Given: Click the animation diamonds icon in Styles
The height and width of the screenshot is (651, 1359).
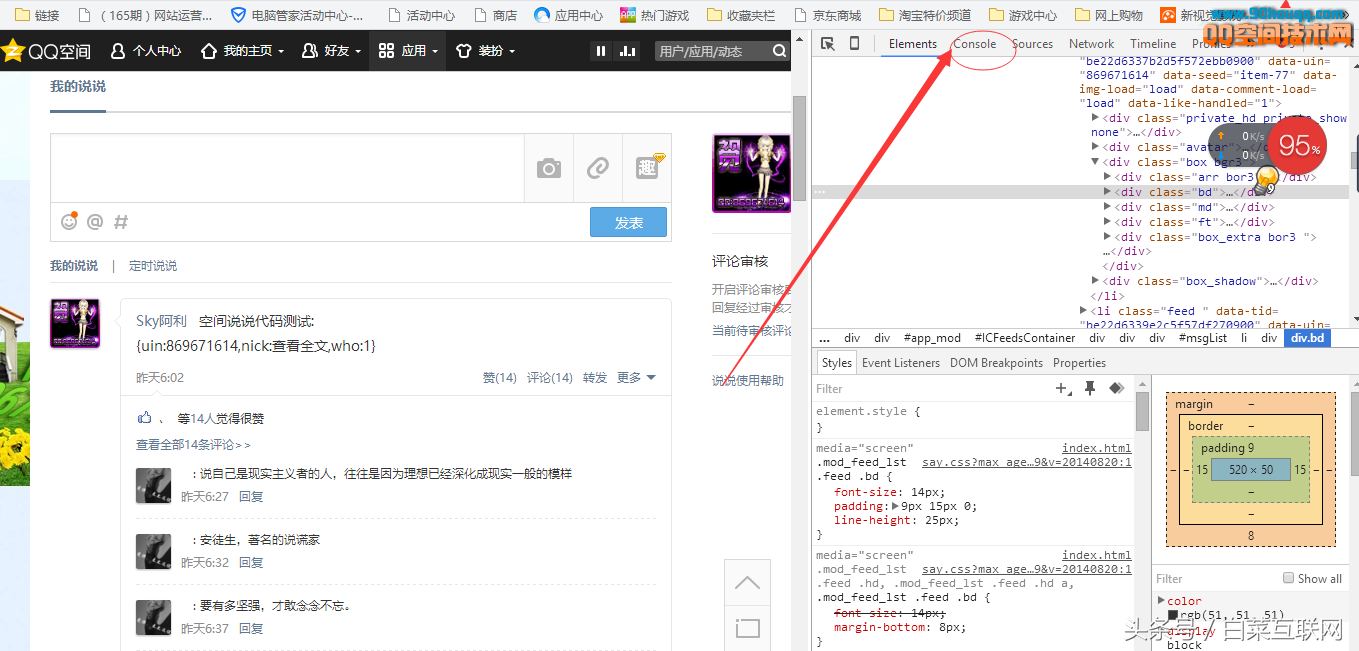Looking at the screenshot, I should [x=1117, y=388].
